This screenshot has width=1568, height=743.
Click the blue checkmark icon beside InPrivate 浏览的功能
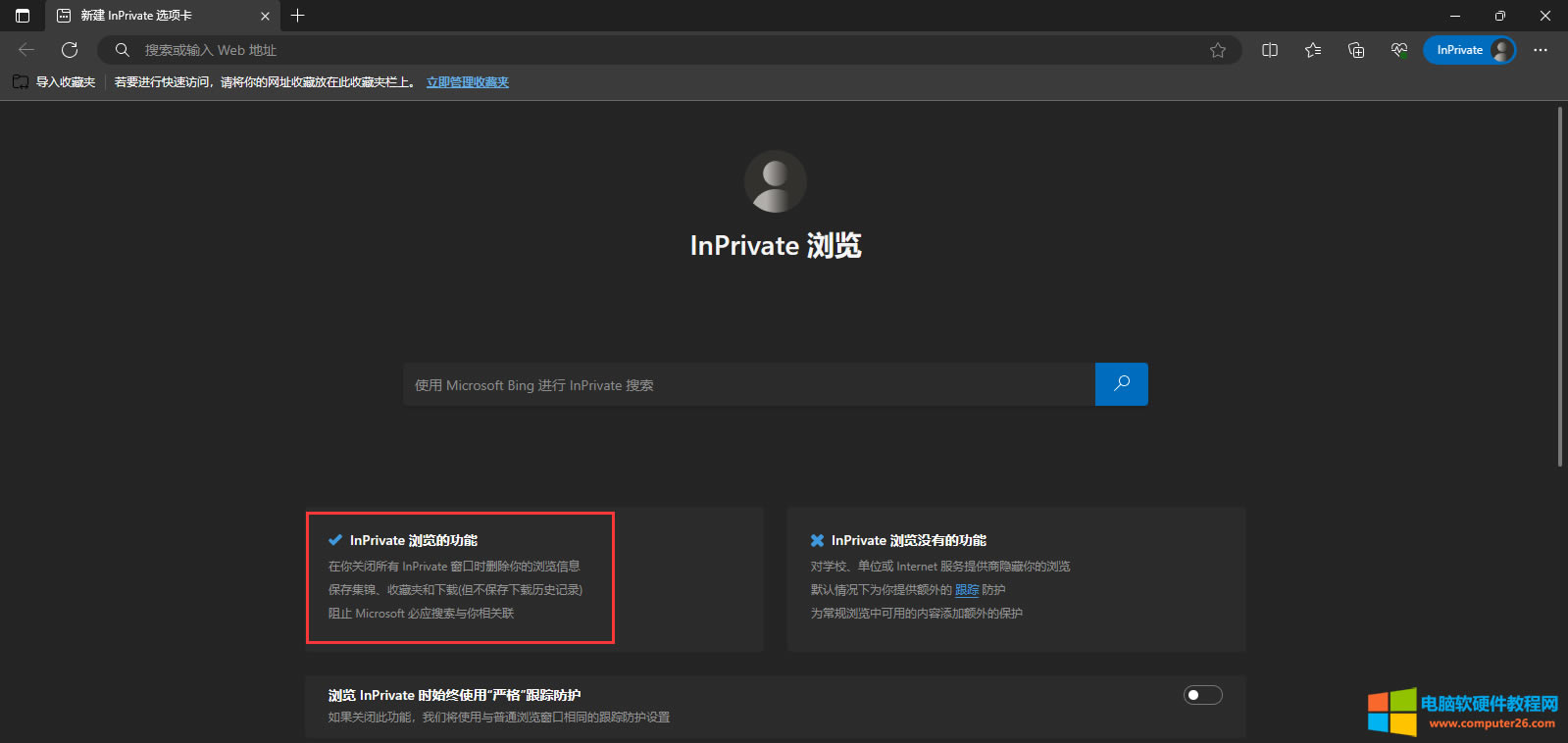[335, 540]
